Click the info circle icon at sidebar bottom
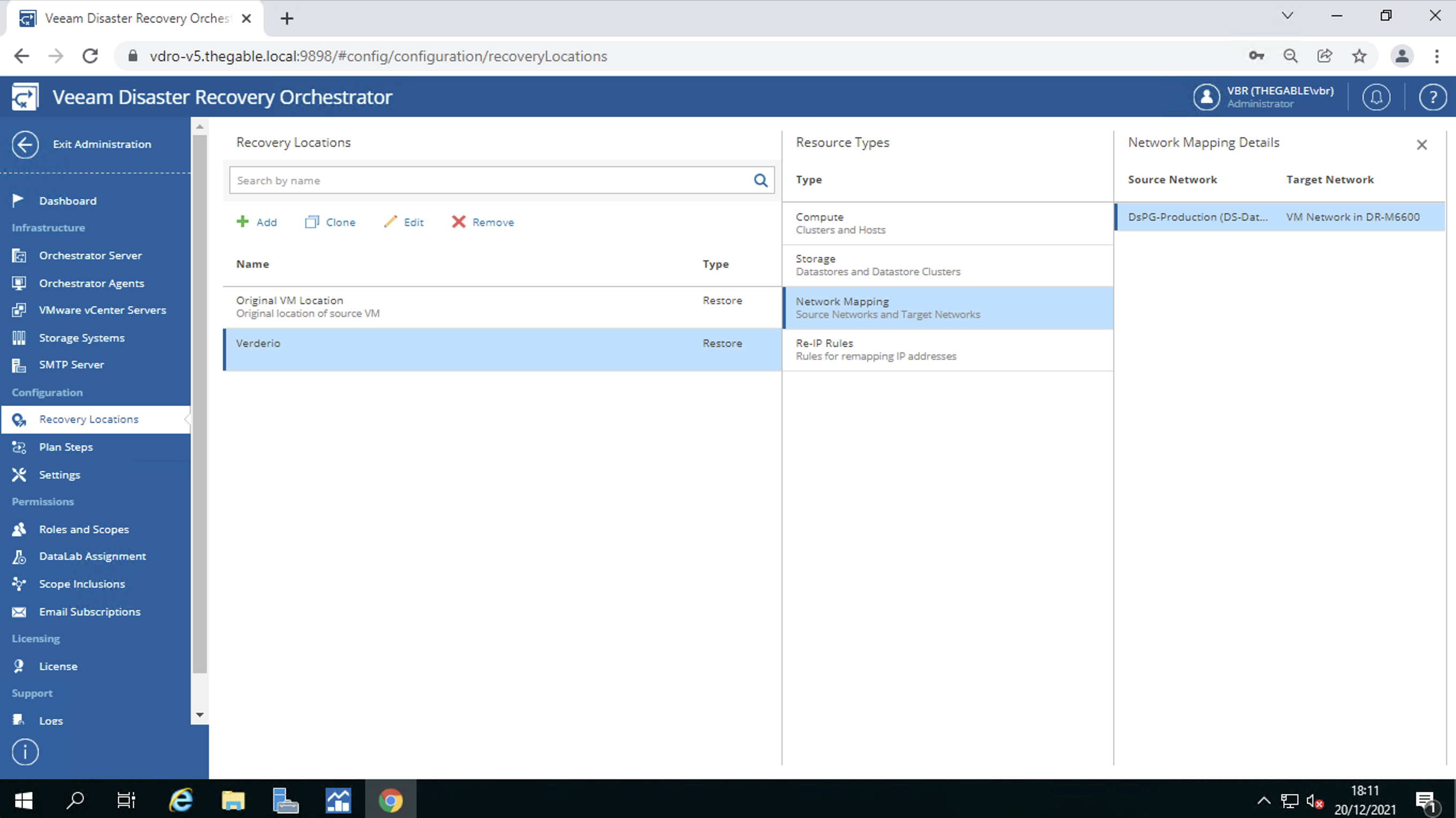1456x818 pixels. [25, 753]
